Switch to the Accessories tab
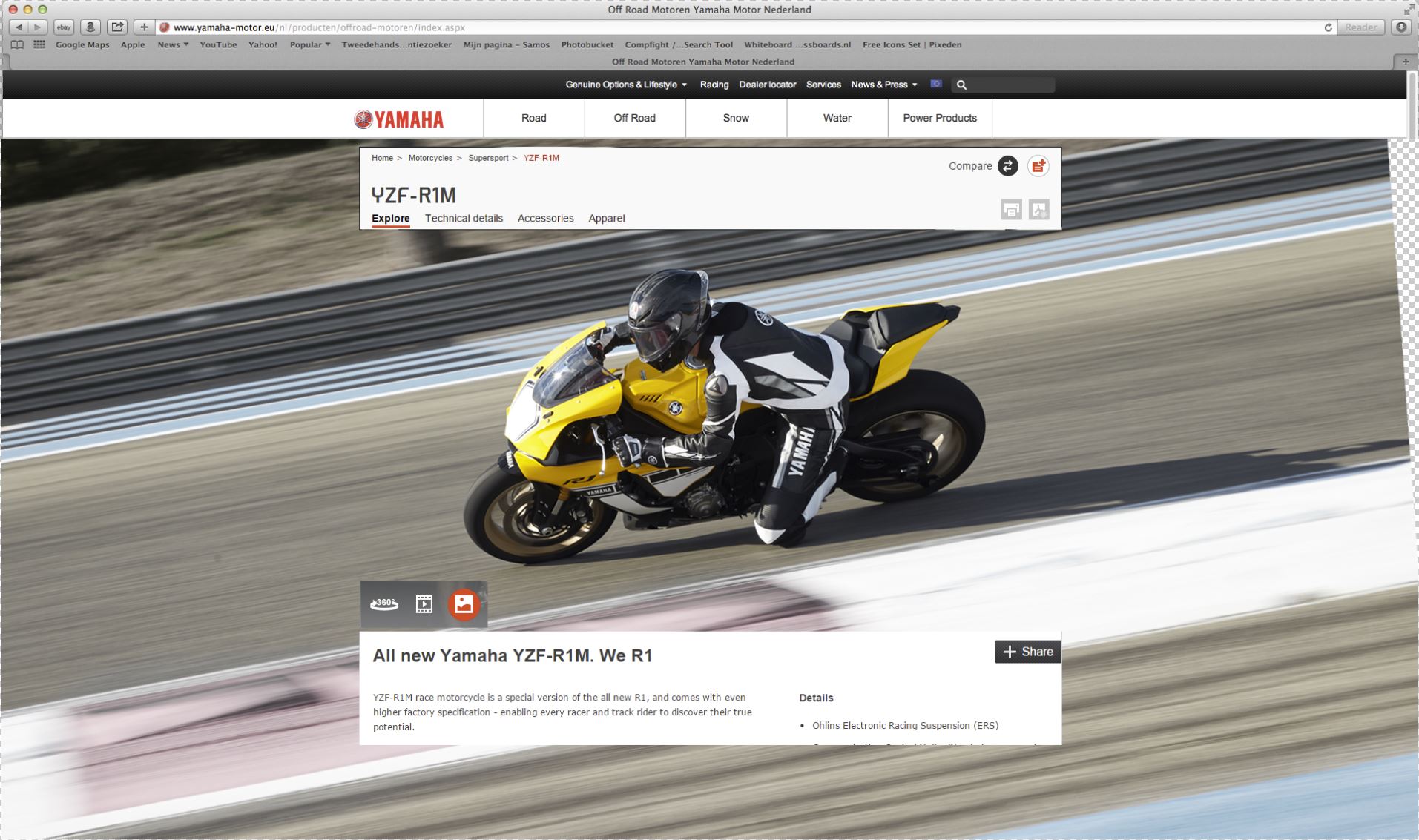 (546, 219)
